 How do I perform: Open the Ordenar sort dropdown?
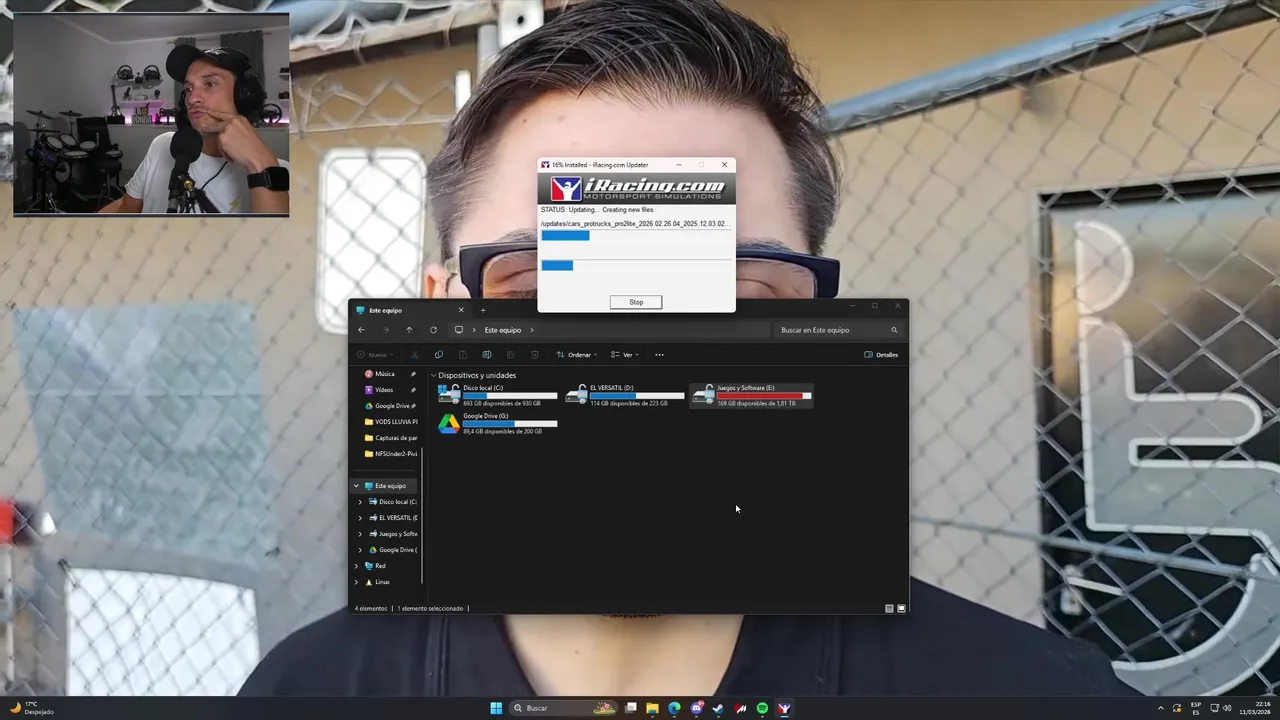[x=577, y=355]
